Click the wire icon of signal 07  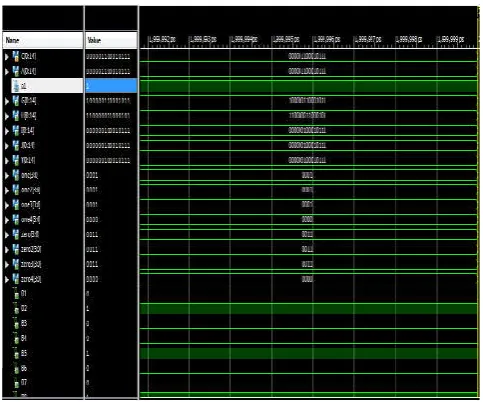(x=16, y=383)
